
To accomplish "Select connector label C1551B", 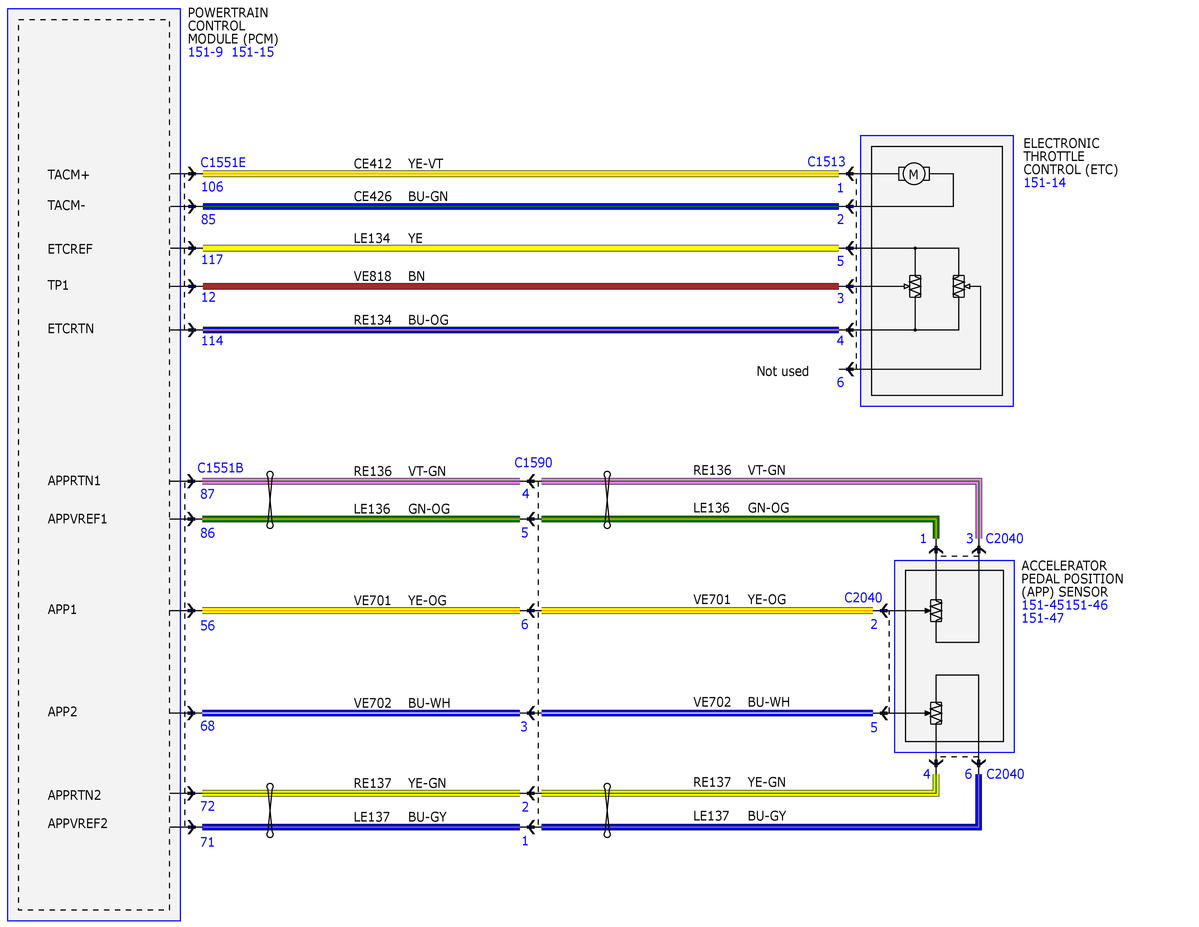I will coord(220,467).
